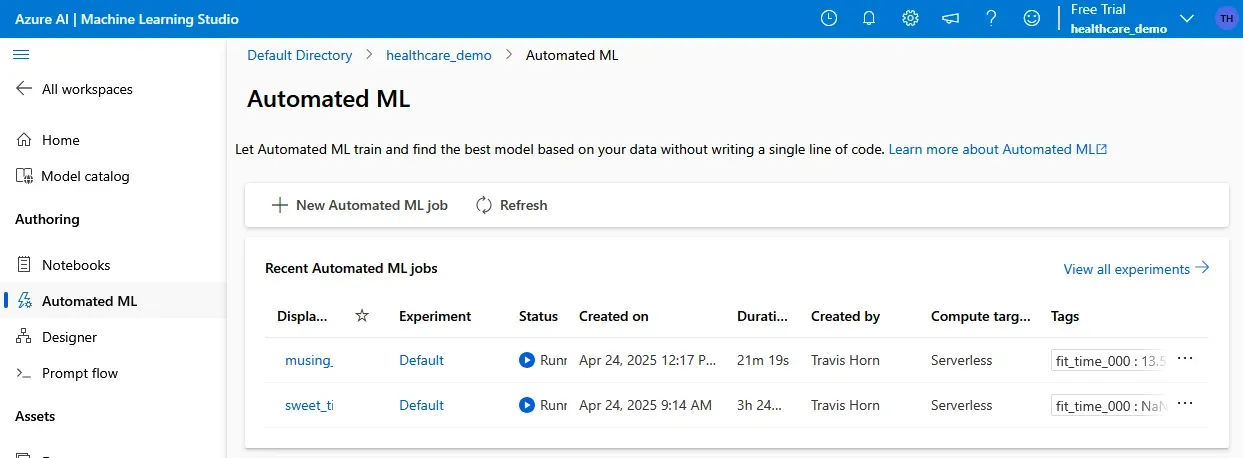Image resolution: width=1243 pixels, height=458 pixels.
Task: Refresh the Automated ML jobs list
Action: 511,205
